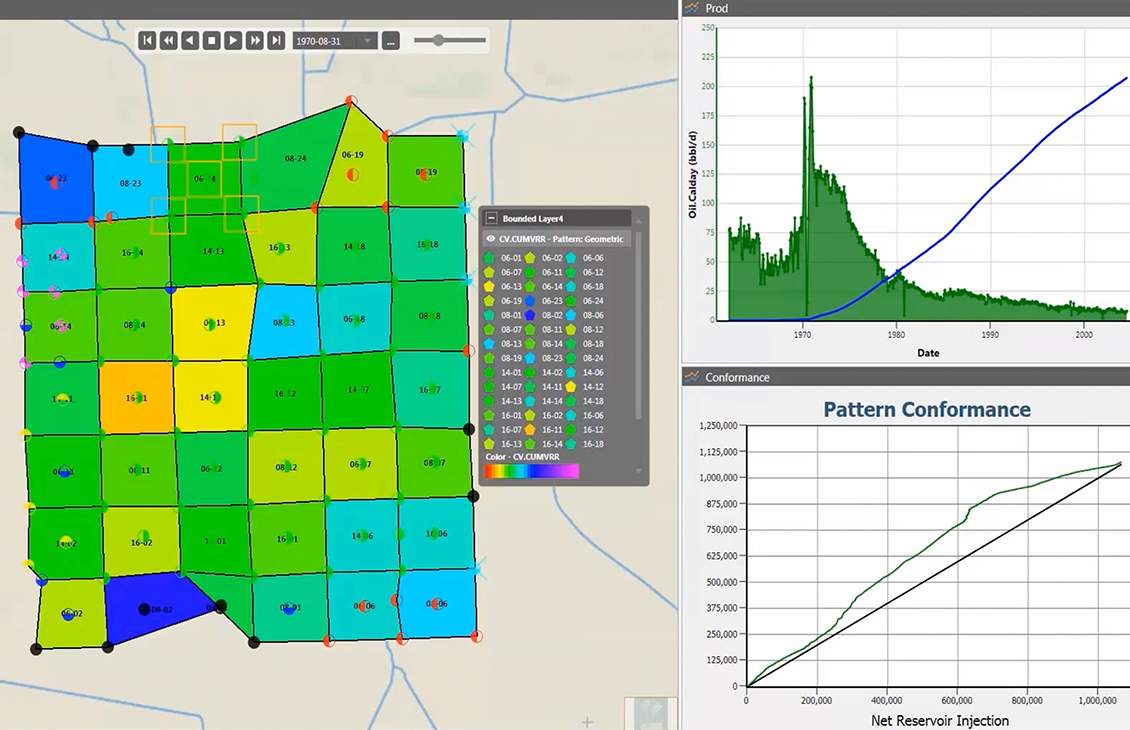Click the CV.CUMVRR color gradient bar
Image resolution: width=1130 pixels, height=730 pixels.
tap(532, 471)
